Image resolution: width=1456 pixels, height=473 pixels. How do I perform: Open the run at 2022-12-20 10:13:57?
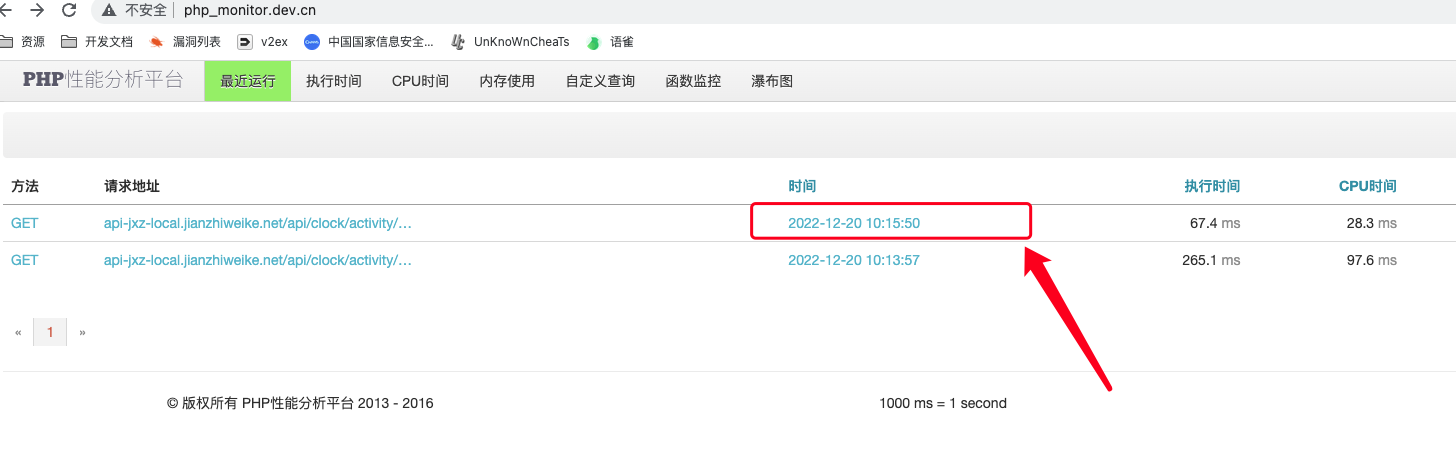853,260
